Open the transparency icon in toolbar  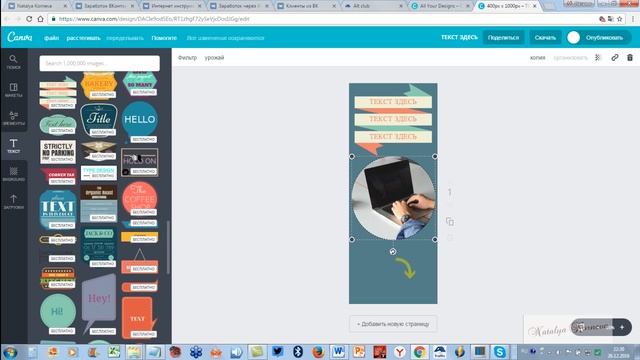(598, 58)
